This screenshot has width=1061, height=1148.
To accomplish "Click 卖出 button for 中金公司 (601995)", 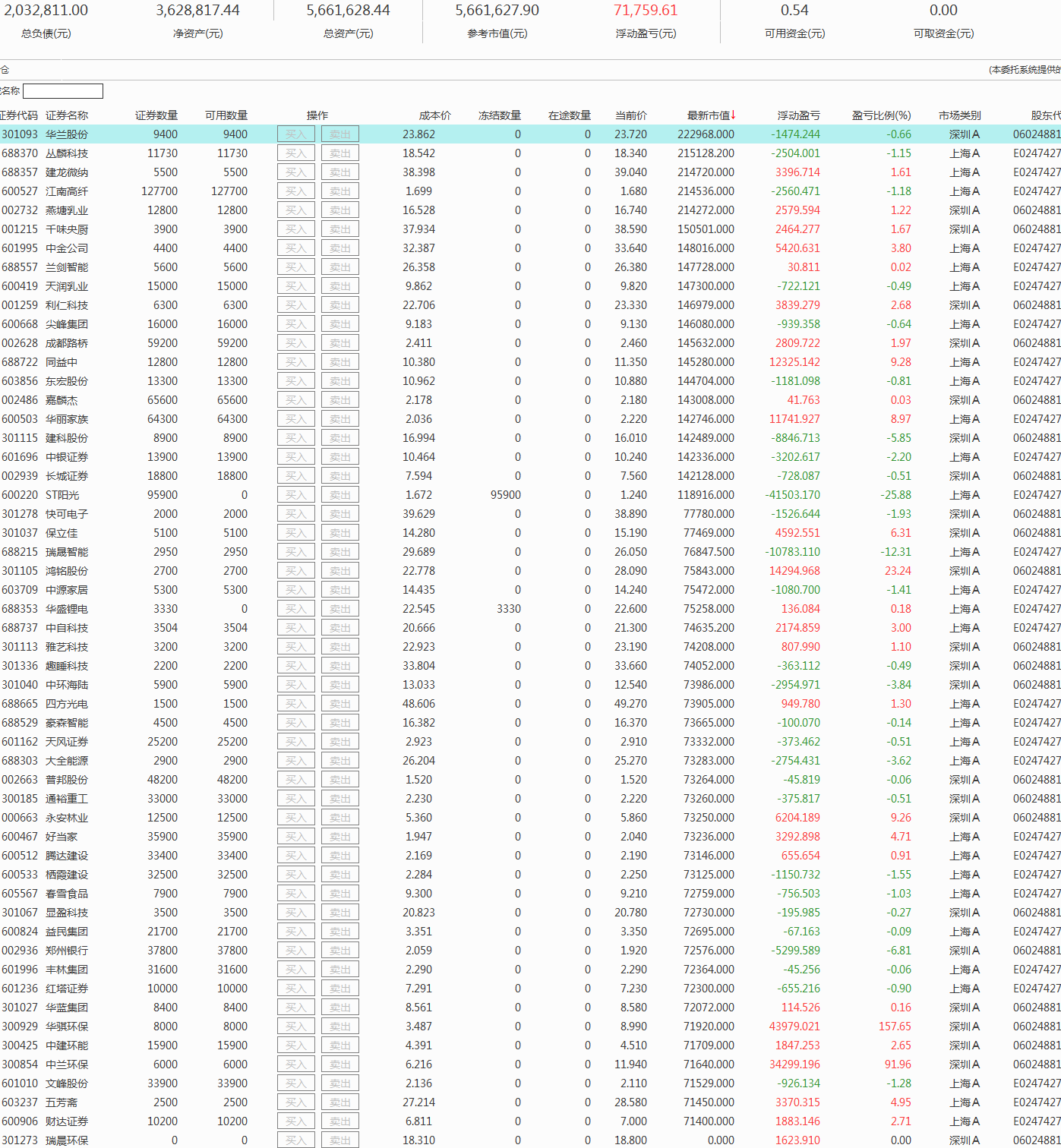I will pos(340,248).
